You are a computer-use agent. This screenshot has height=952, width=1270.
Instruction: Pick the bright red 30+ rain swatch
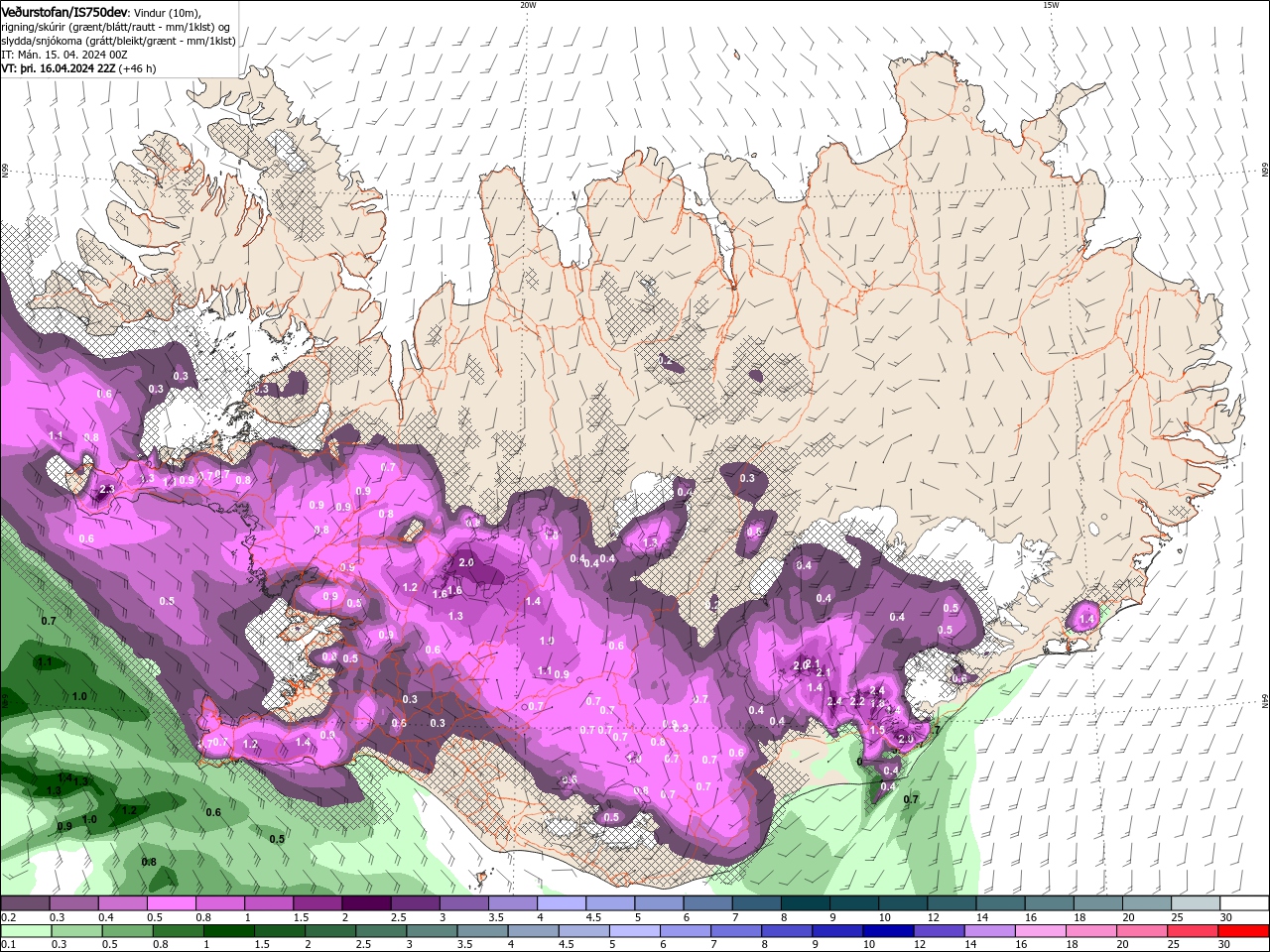click(x=1244, y=931)
